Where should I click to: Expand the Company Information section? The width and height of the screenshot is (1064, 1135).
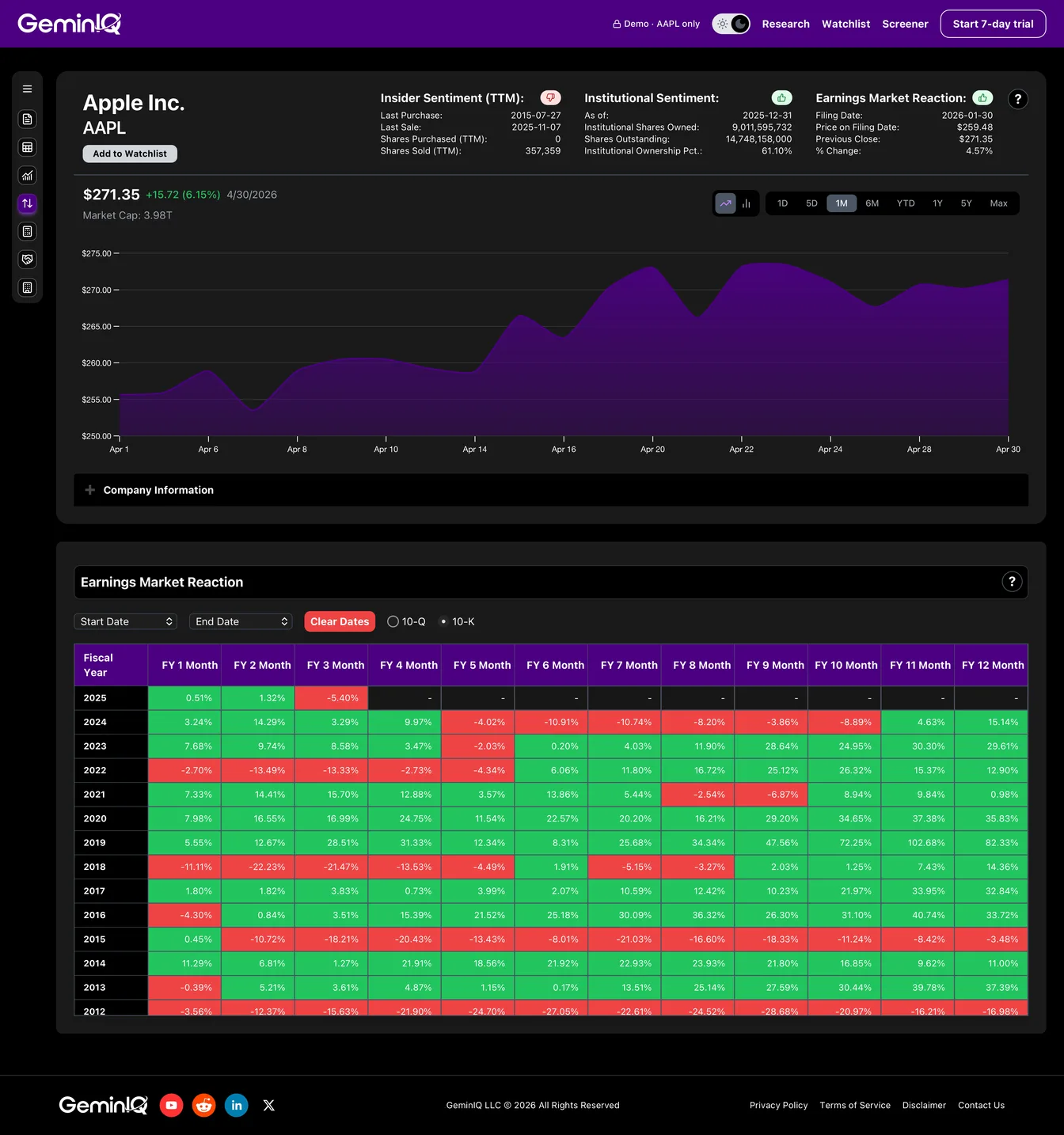pyautogui.click(x=551, y=490)
